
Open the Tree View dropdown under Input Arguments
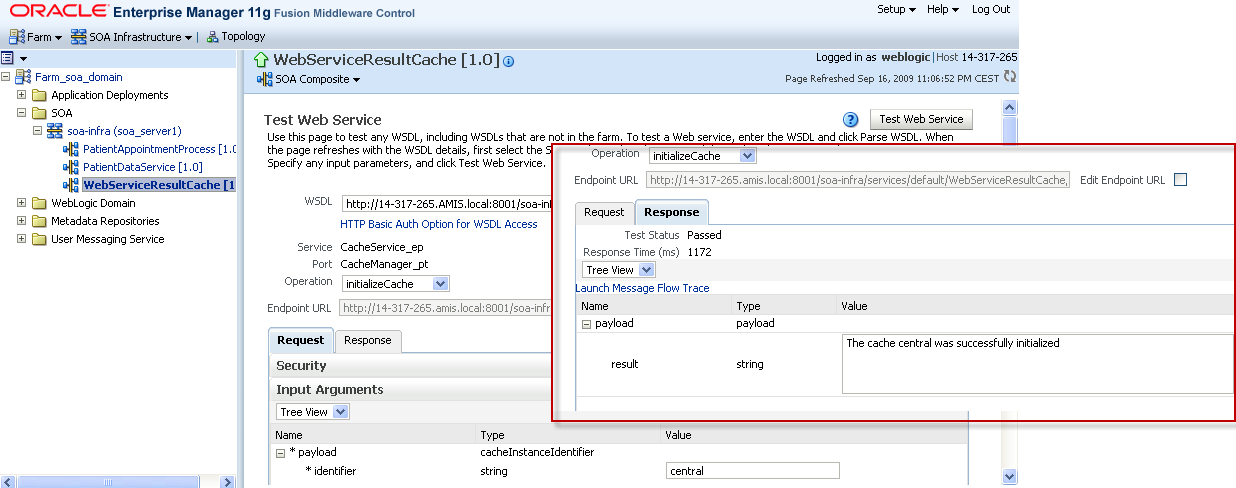[341, 412]
